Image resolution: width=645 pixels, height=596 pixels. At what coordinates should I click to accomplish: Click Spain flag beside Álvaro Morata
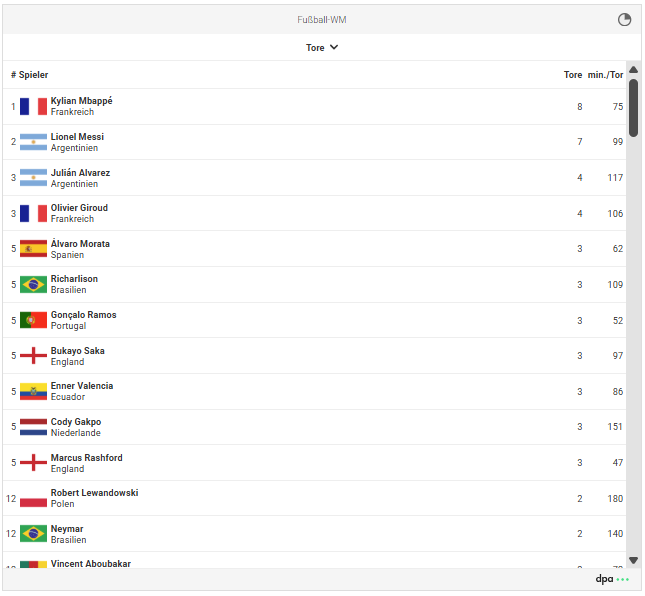pos(33,248)
